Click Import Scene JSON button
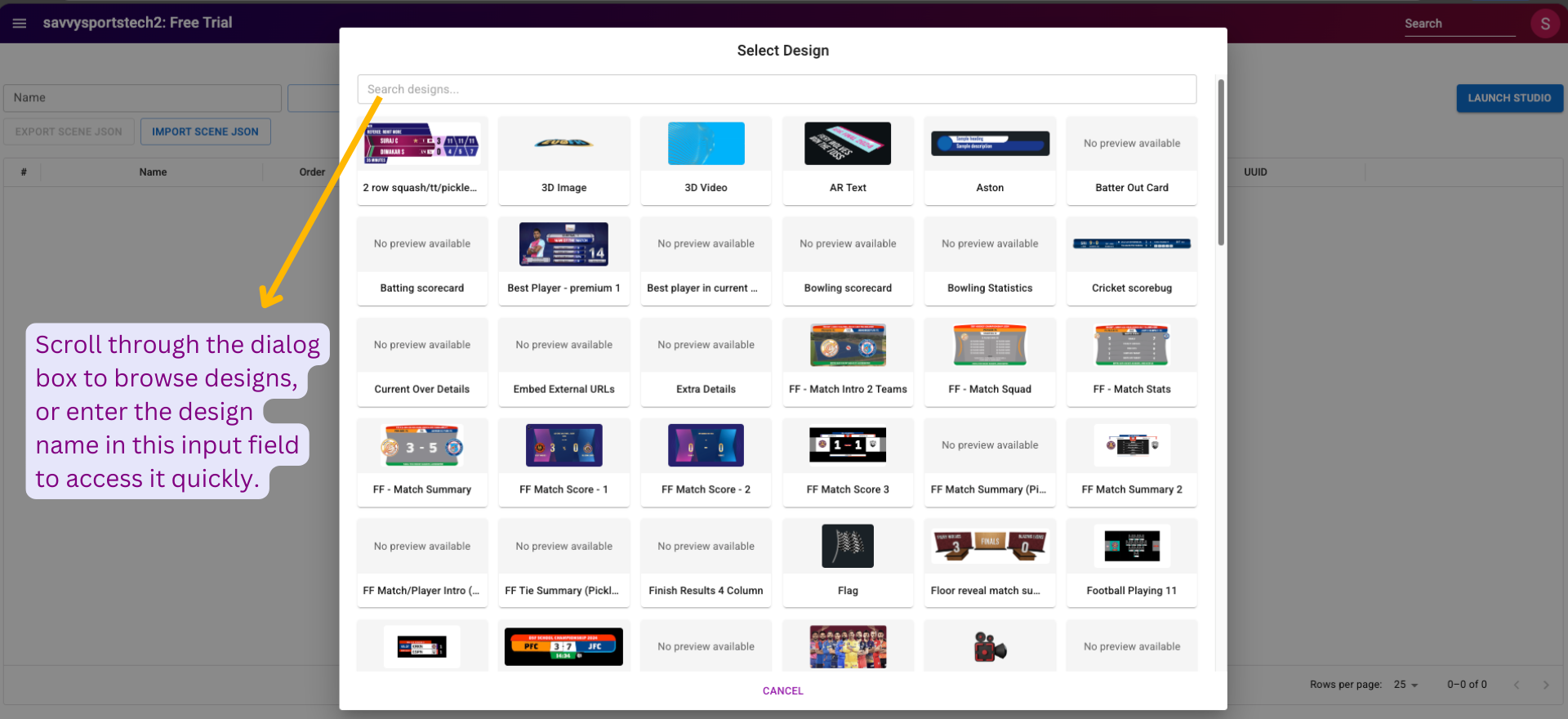 [205, 132]
